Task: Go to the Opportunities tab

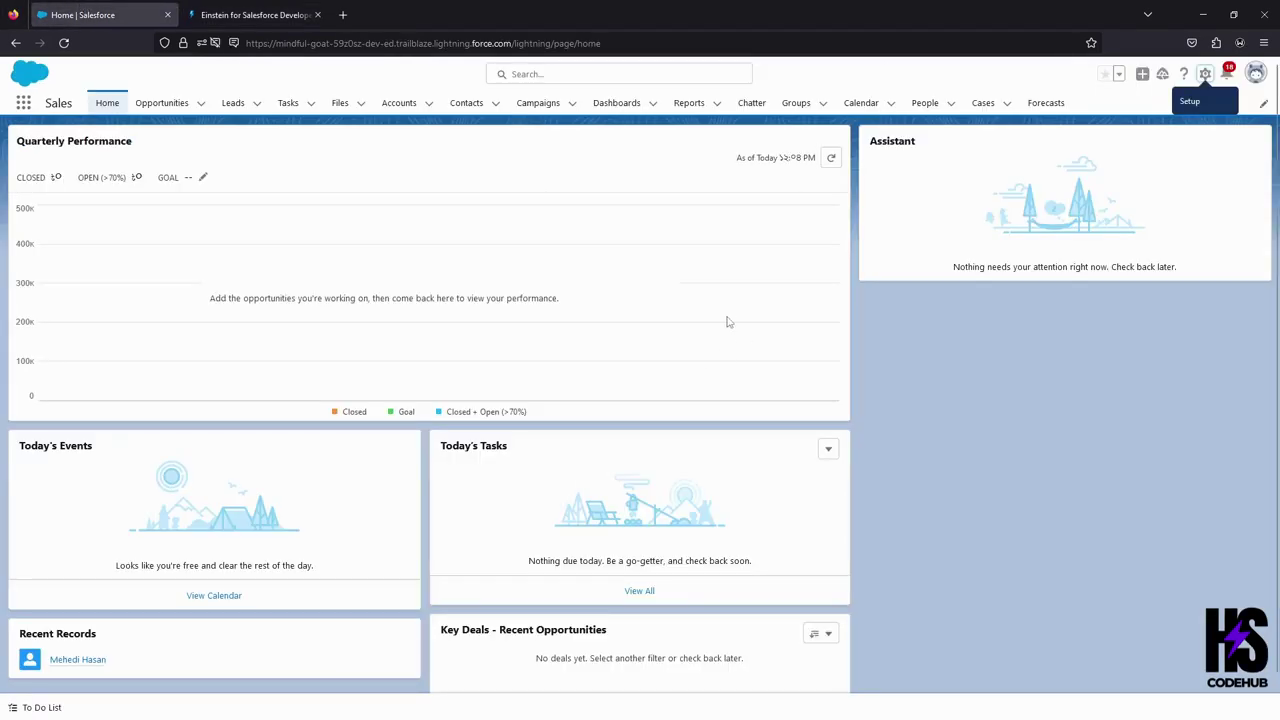Action: pos(162,103)
